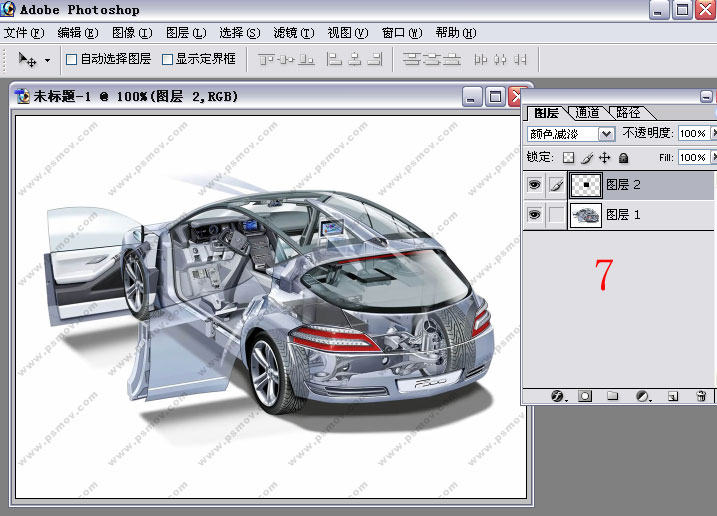Create a new layer set folder
Image resolution: width=717 pixels, height=516 pixels.
[613, 396]
